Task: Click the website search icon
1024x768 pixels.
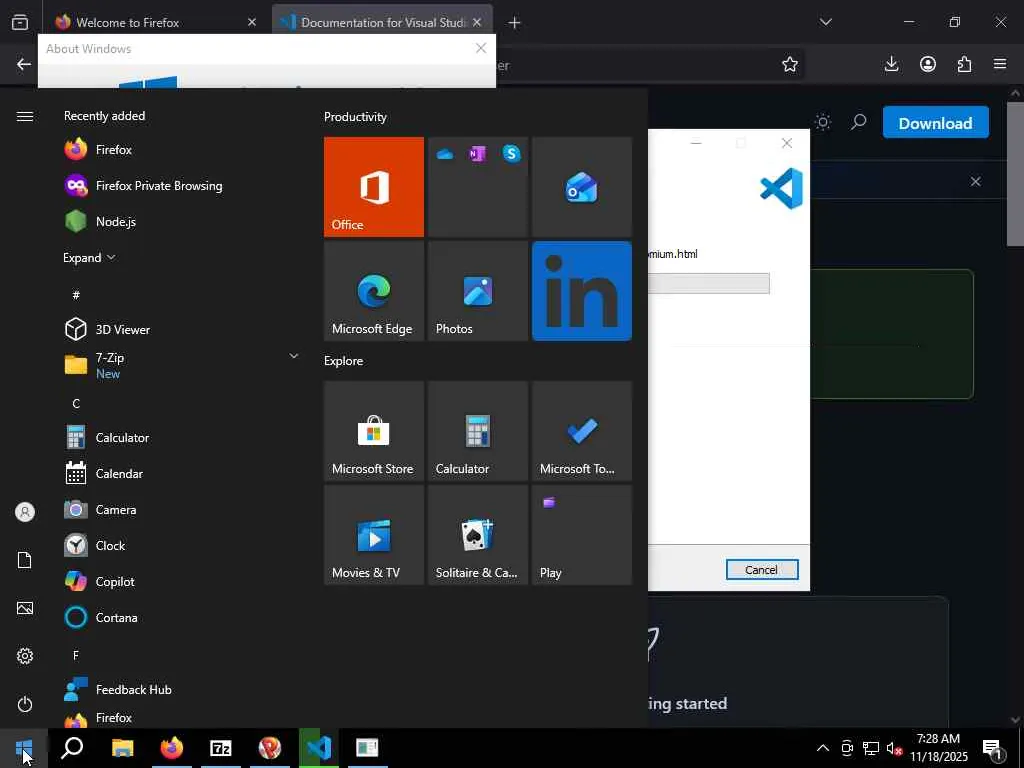Action: [x=858, y=122]
